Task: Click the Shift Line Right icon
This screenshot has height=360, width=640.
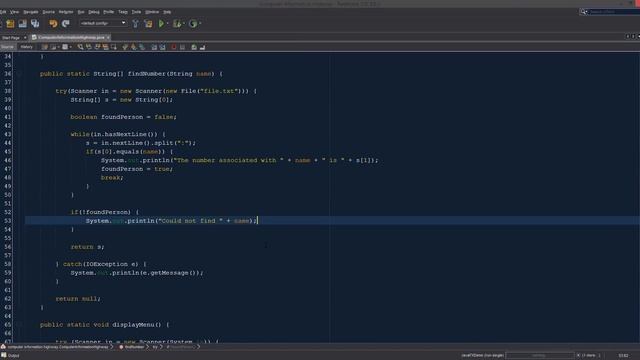Action: tap(162, 47)
